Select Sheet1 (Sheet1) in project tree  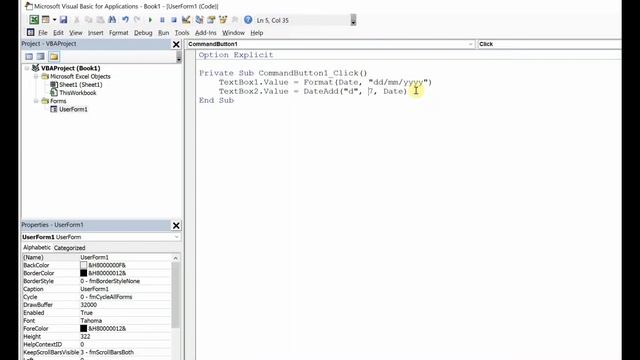[80, 84]
